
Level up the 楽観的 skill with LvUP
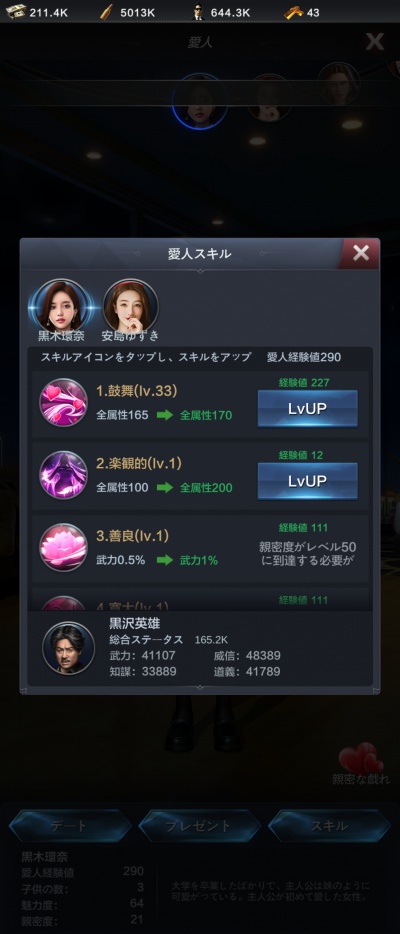pos(308,481)
